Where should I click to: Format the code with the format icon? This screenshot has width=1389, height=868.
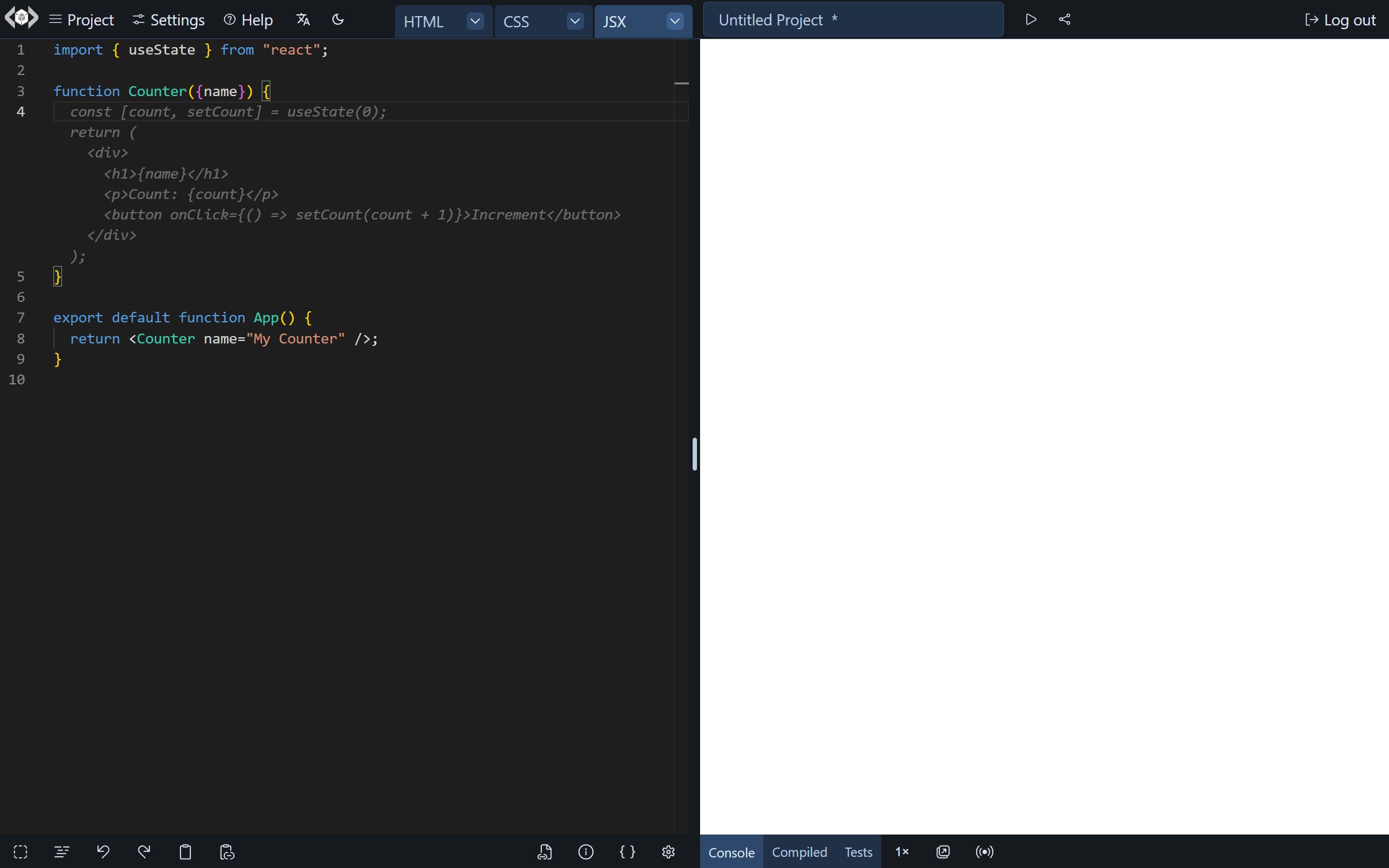coord(61,852)
